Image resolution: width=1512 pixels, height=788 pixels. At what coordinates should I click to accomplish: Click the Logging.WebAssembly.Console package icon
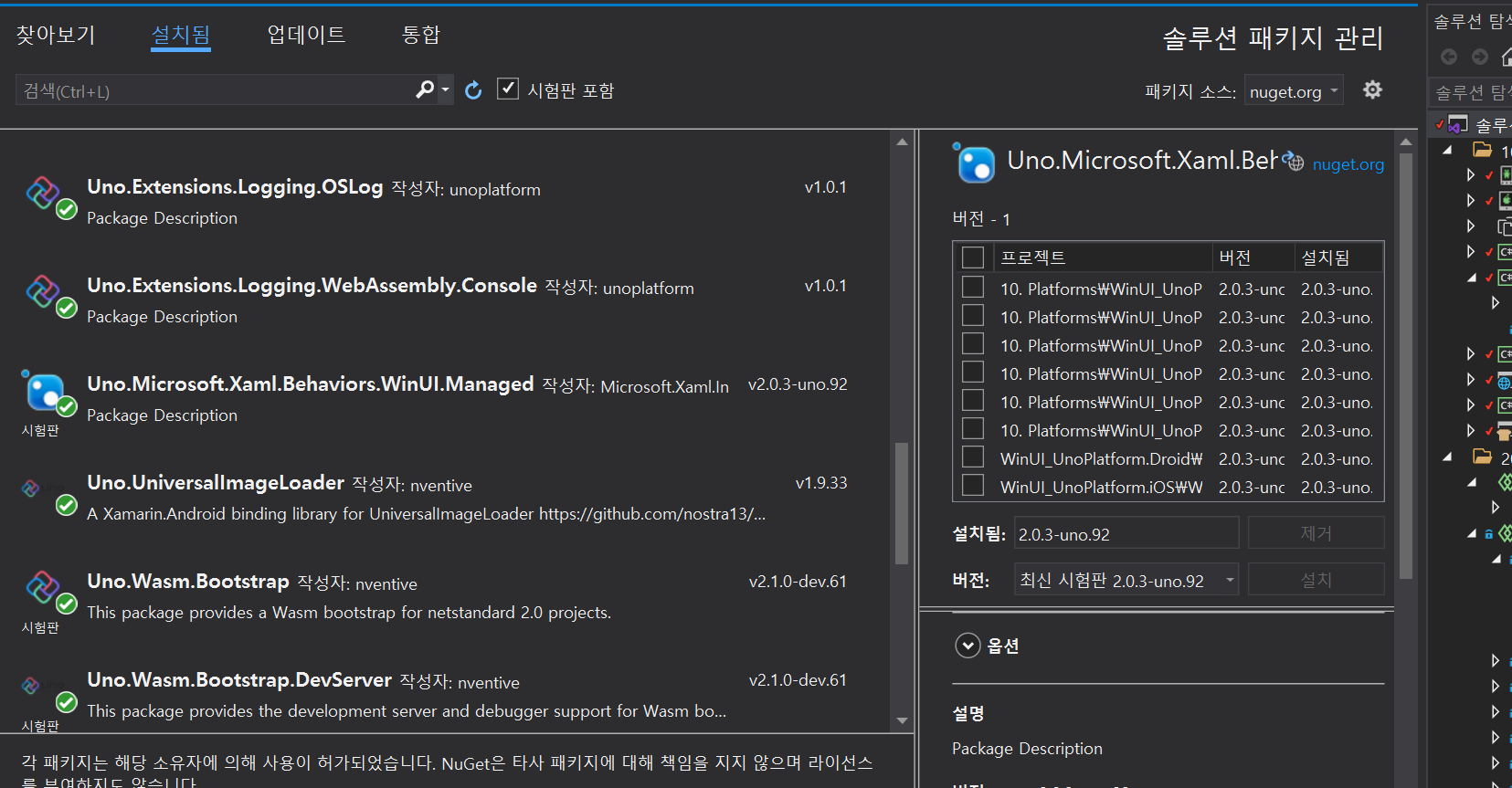(x=42, y=291)
